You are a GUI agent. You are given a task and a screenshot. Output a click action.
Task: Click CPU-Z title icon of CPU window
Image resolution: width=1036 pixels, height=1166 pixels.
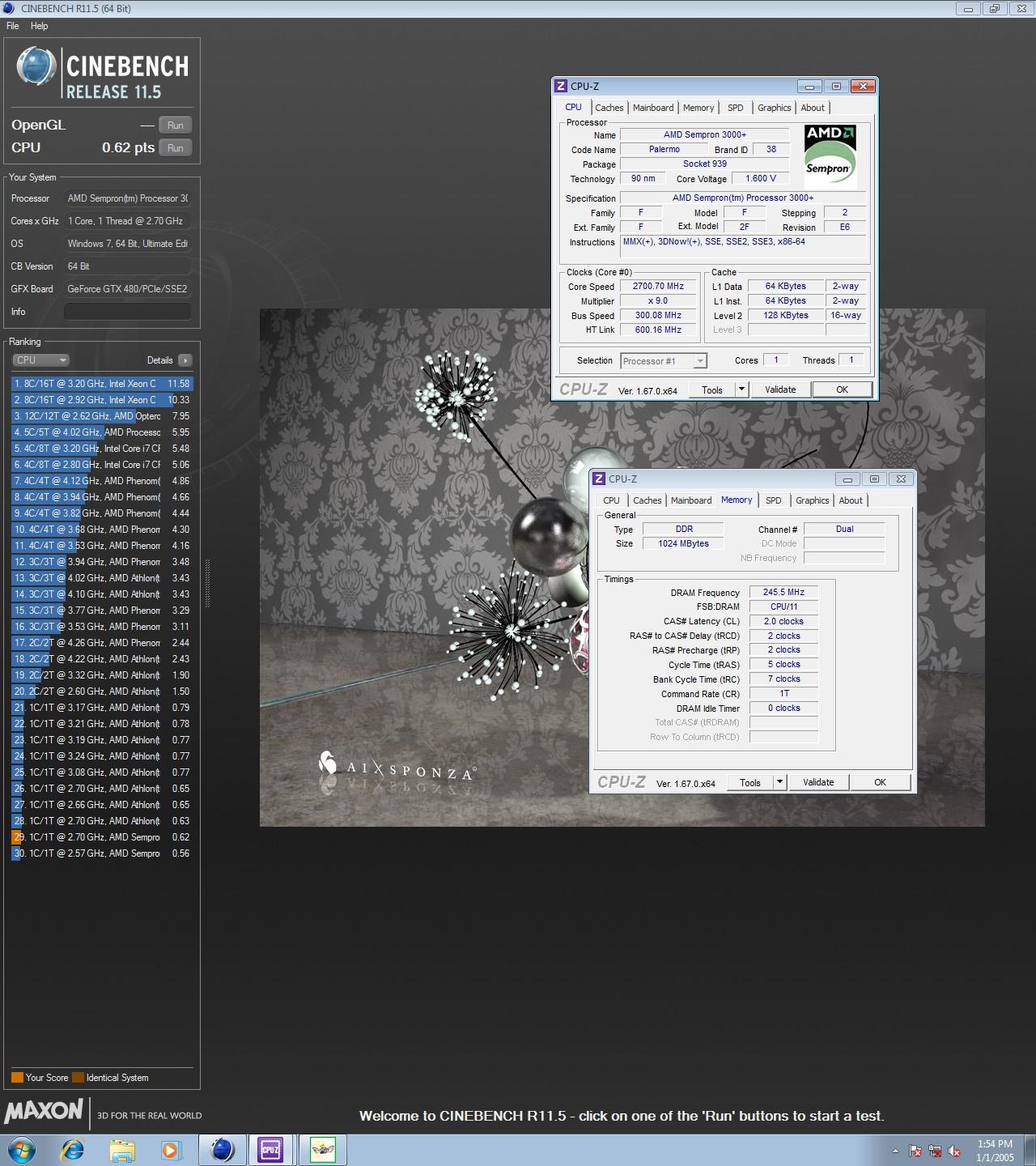click(x=561, y=86)
